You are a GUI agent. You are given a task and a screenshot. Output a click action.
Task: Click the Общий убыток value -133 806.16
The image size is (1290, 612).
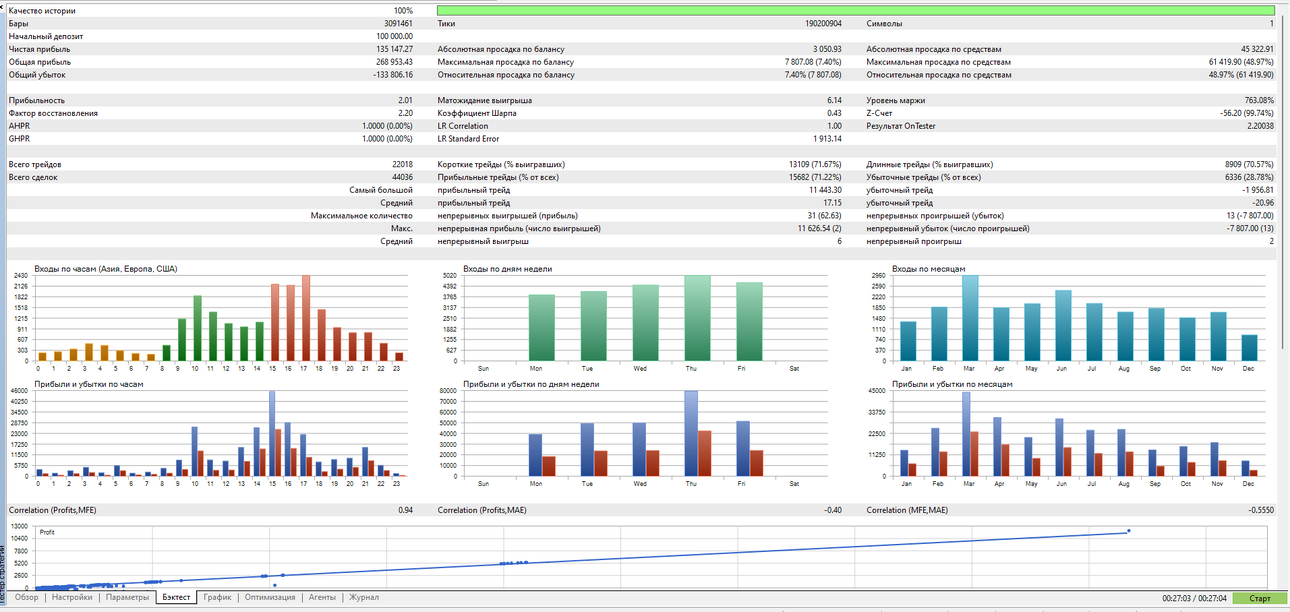pos(393,75)
